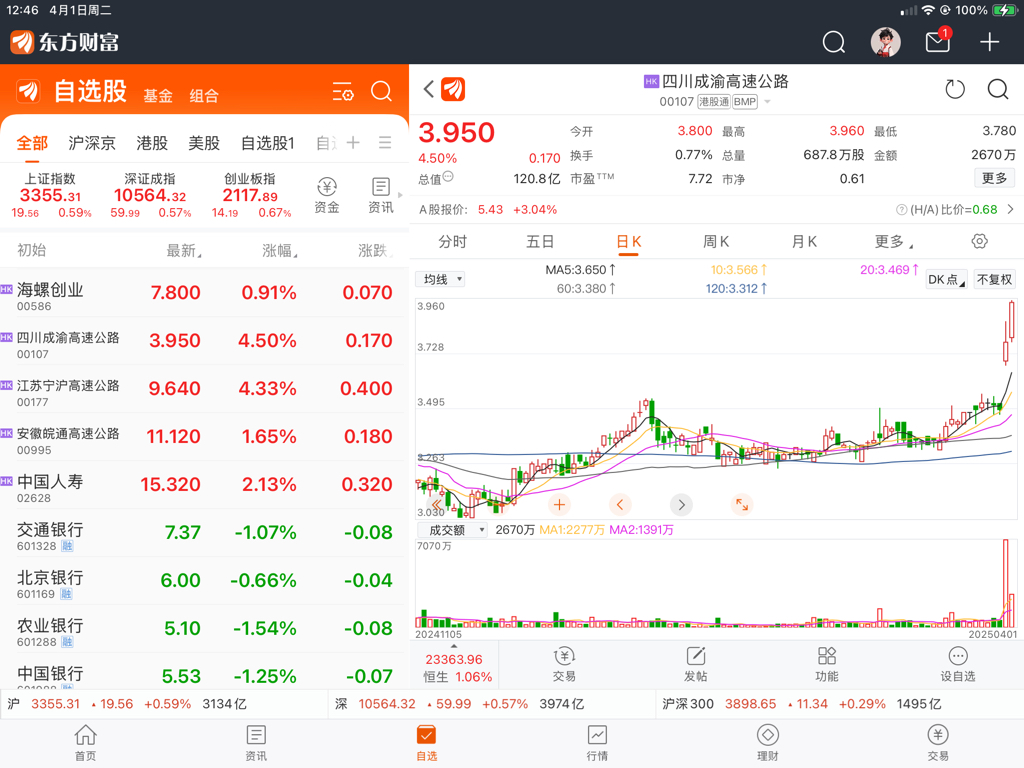Image resolution: width=1024 pixels, height=768 pixels.
Task: Tap the plus icon in top header
Action: pyautogui.click(x=989, y=42)
